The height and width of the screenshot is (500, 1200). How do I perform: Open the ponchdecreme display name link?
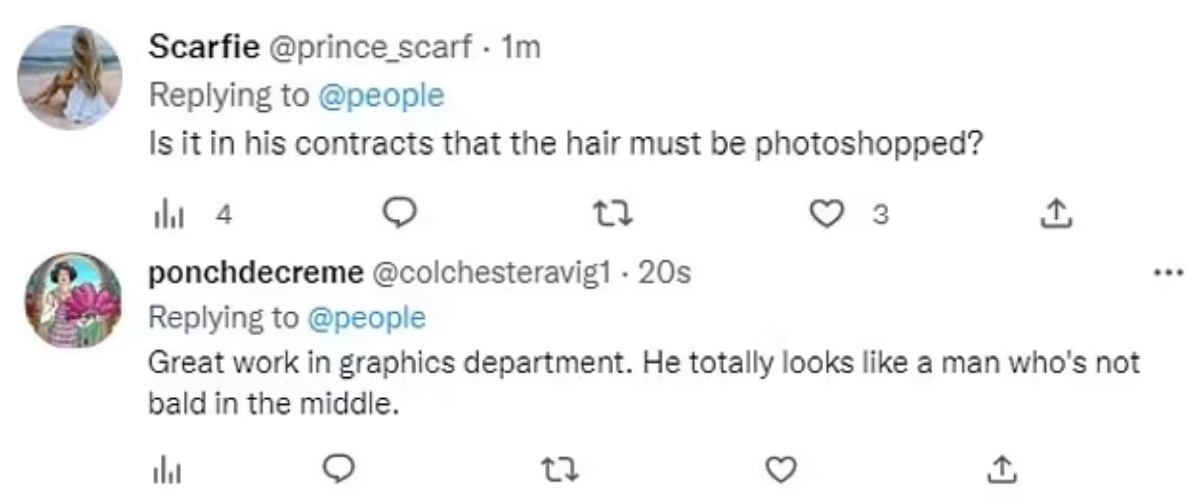click(255, 271)
